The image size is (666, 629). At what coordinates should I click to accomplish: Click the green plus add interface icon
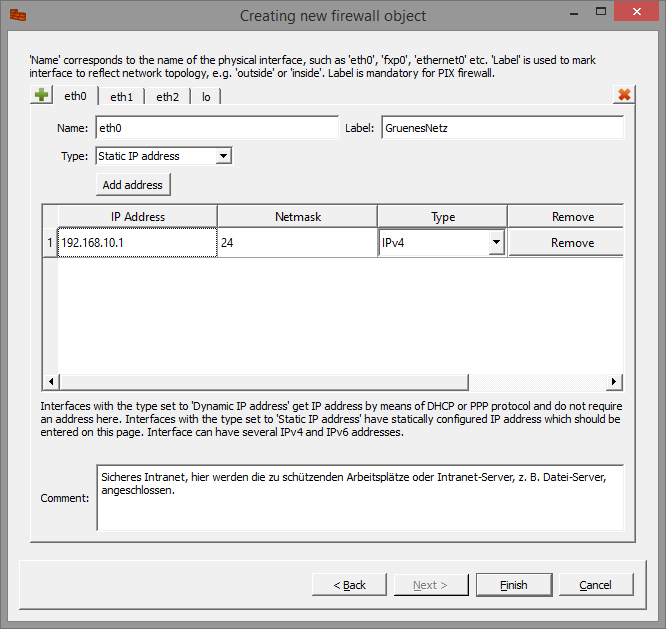click(41, 96)
